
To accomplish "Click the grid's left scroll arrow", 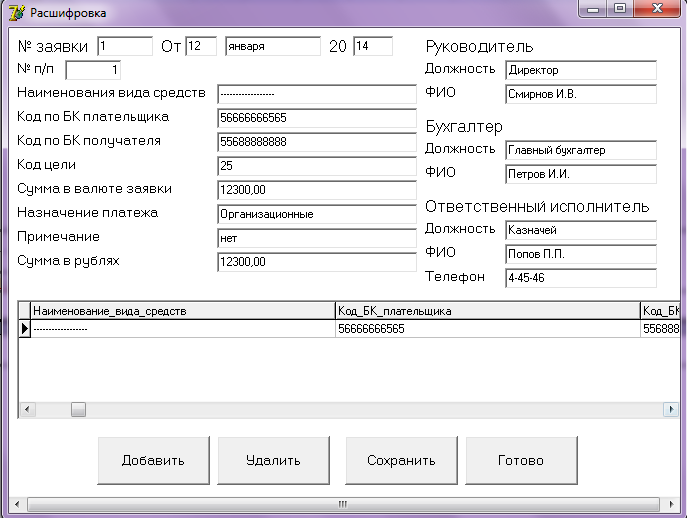I will click(x=27, y=410).
